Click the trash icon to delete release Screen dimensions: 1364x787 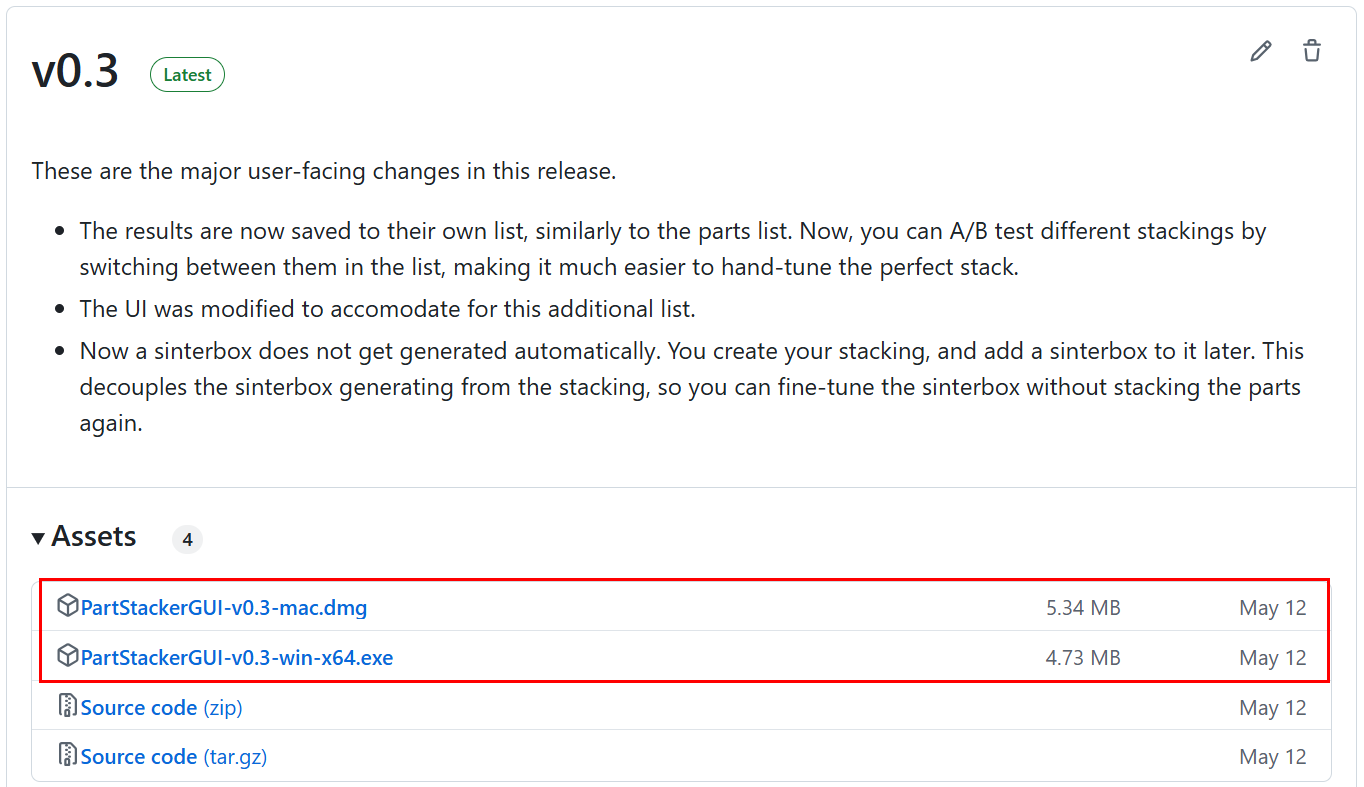[x=1312, y=51]
